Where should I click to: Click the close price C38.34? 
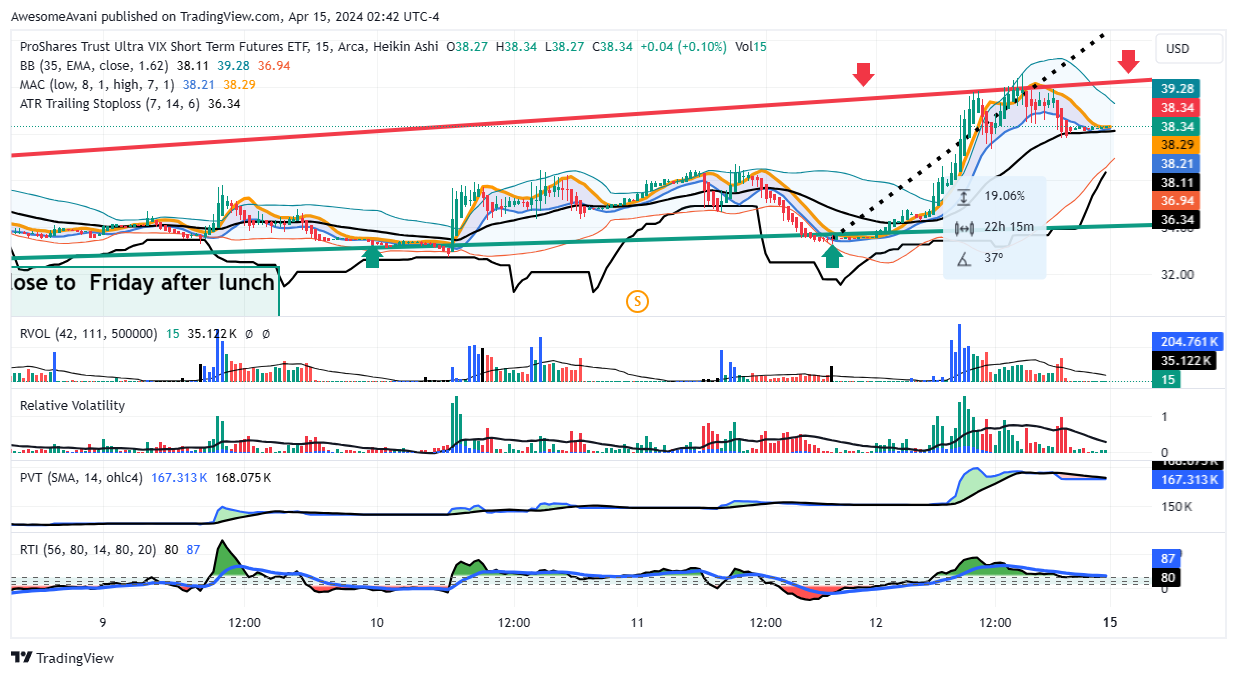611,46
